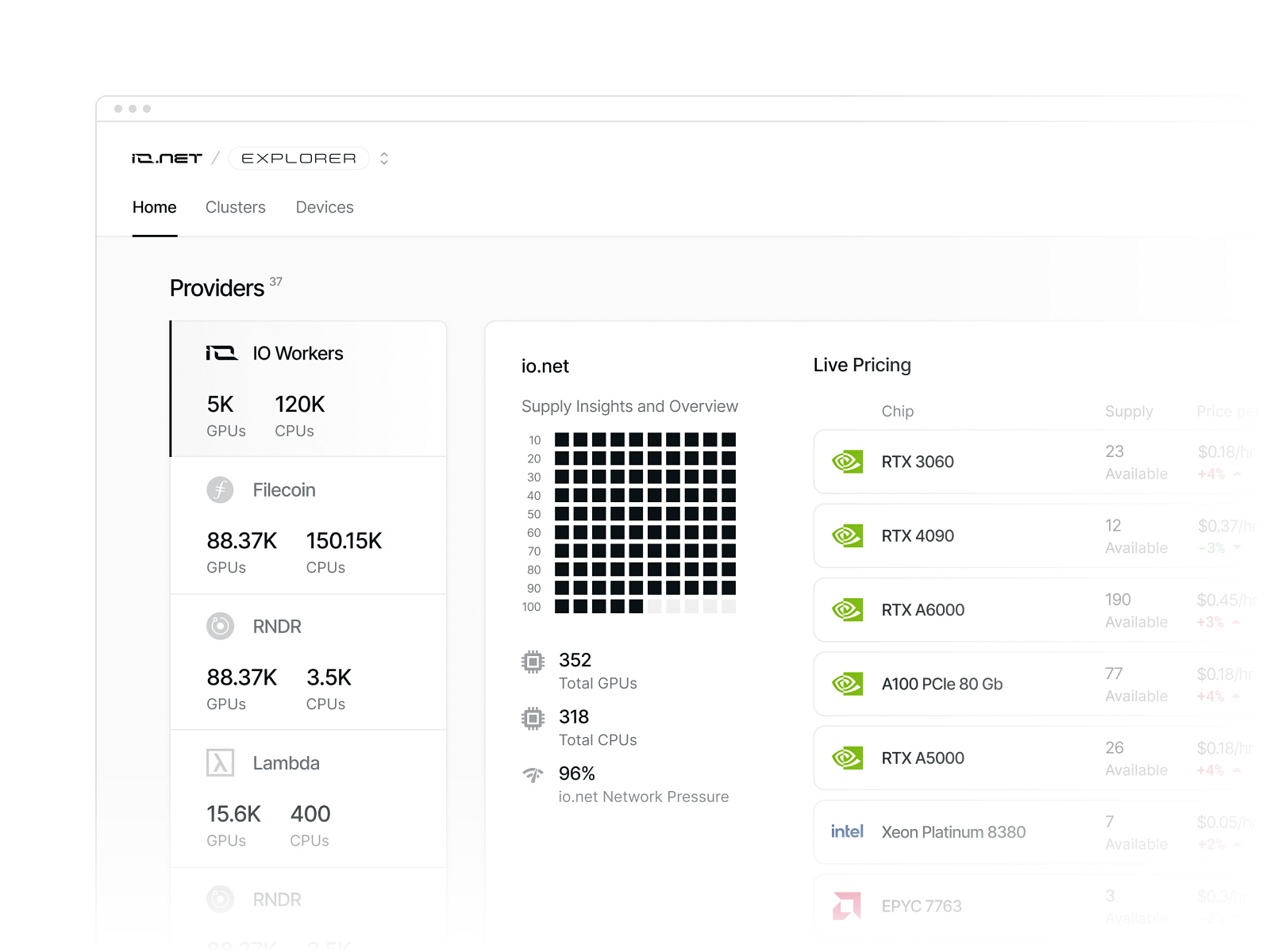Select the IO Workers provider card
Image resolution: width=1270 pixels, height=952 pixels.
point(308,389)
